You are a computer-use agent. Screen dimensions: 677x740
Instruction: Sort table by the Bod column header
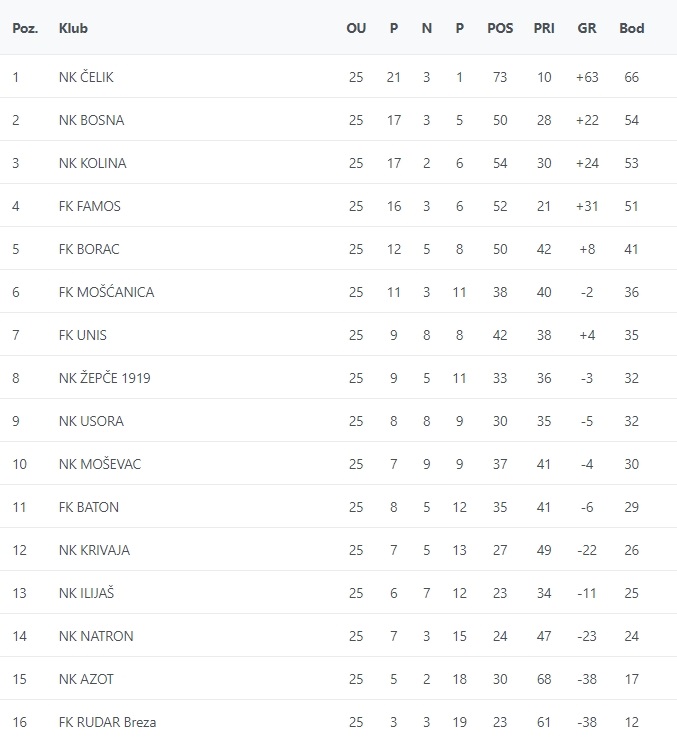(632, 28)
